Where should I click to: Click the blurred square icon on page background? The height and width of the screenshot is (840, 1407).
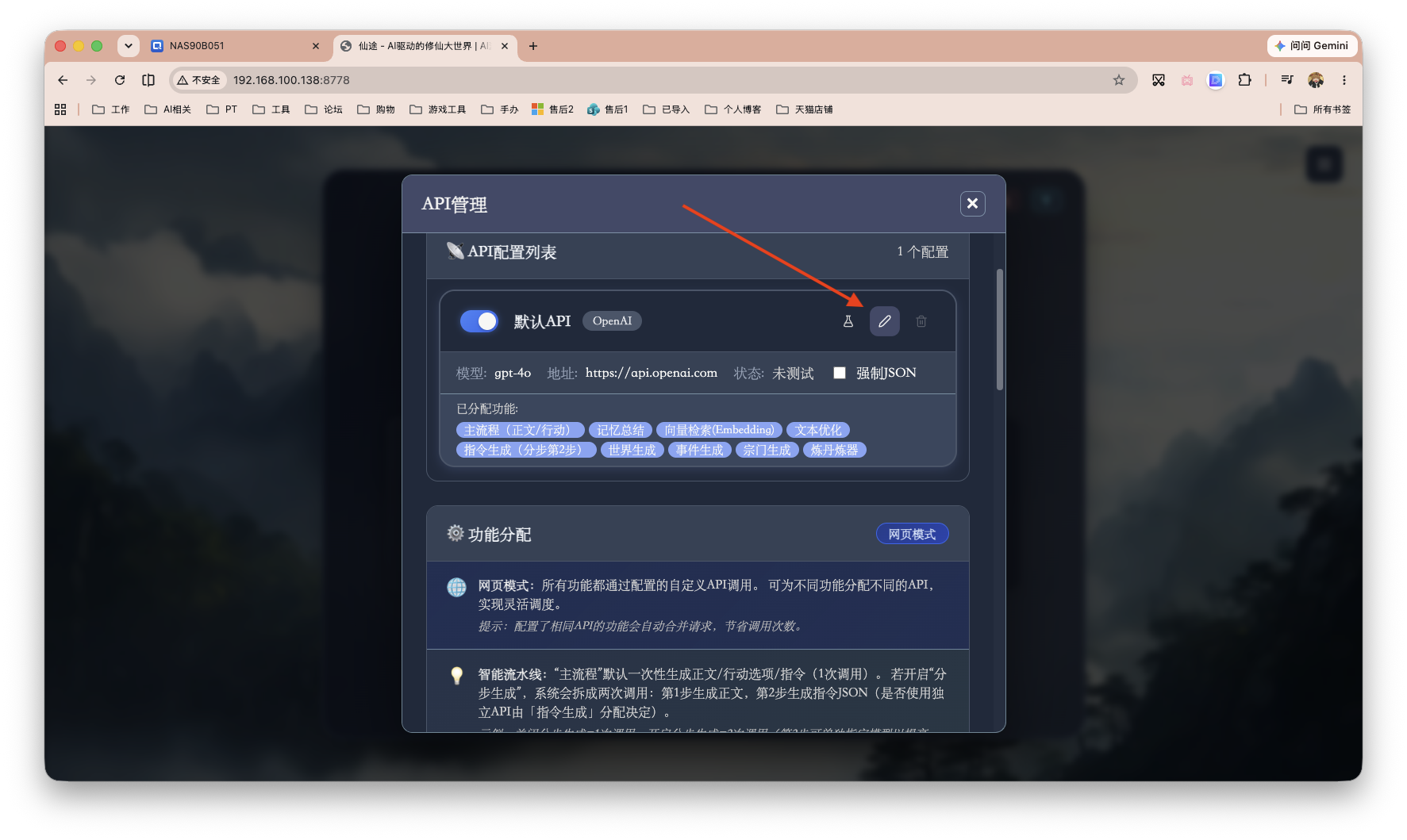[x=1324, y=165]
